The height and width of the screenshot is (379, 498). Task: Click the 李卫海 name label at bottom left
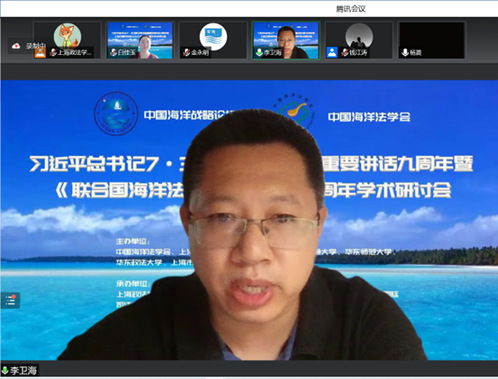(x=23, y=370)
